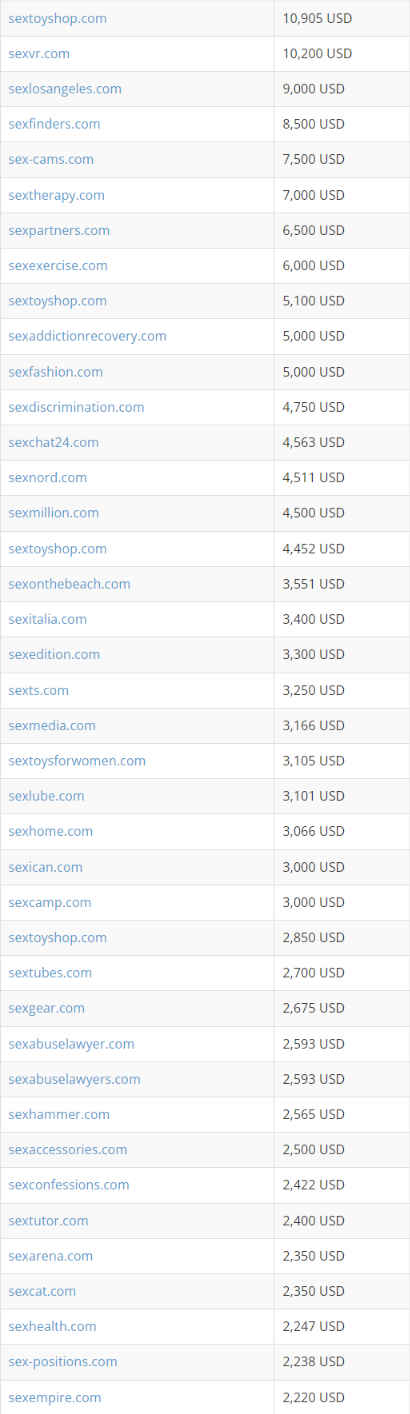Viewport: 410px width, 1414px height.
Task: Open the sexmillion.com domain
Action: [53, 513]
